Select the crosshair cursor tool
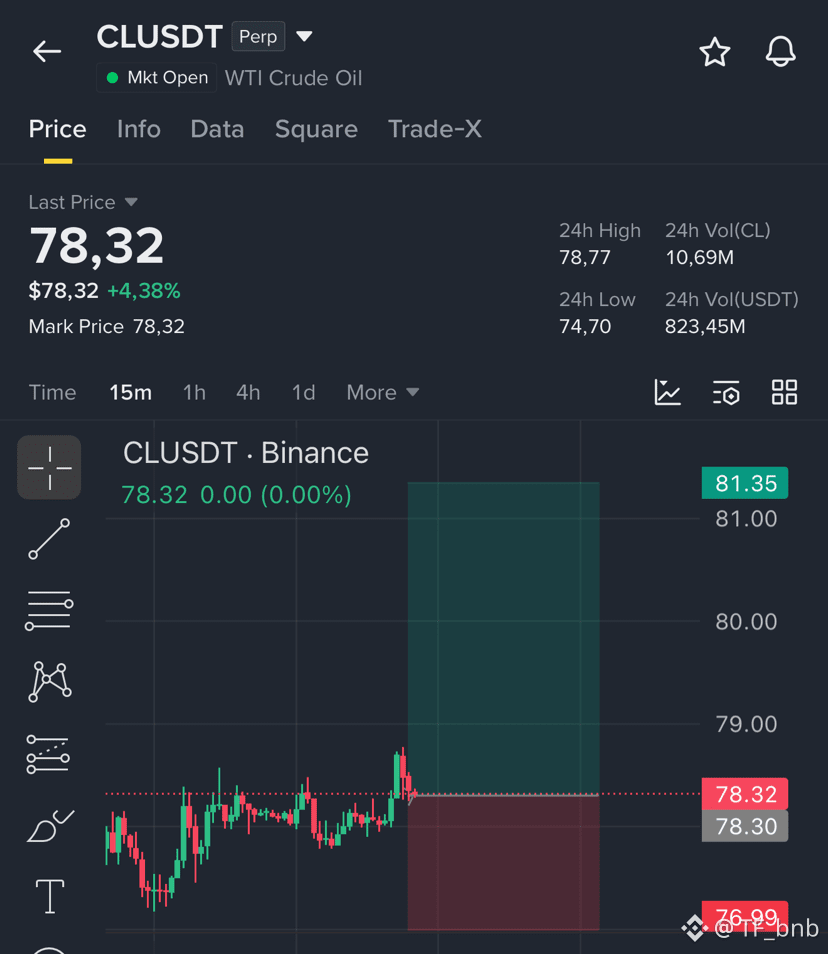The height and width of the screenshot is (954, 828). pyautogui.click(x=49, y=467)
